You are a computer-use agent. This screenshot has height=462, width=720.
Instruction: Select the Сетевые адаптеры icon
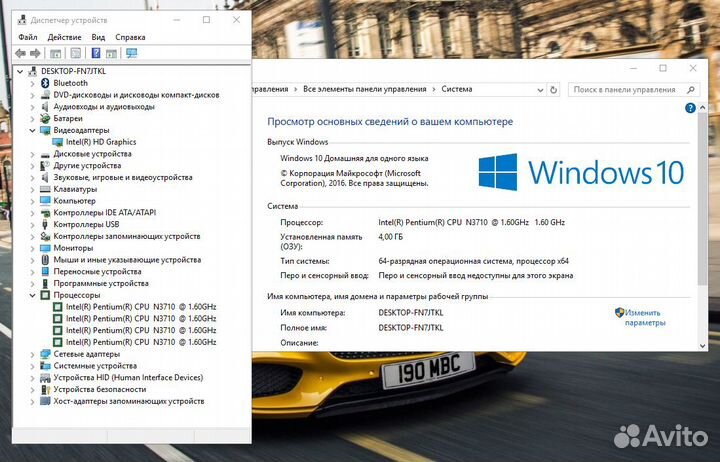(45, 354)
